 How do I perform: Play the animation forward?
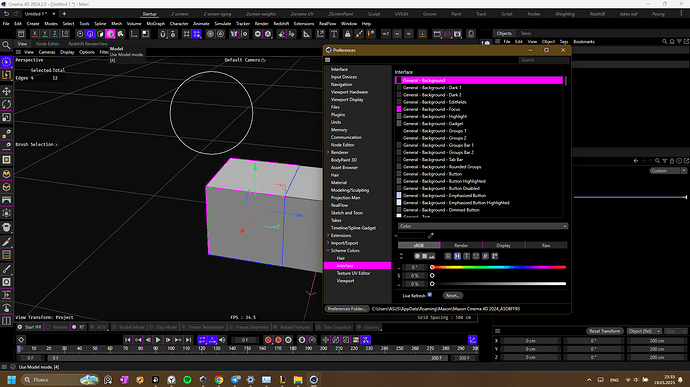tap(158, 340)
